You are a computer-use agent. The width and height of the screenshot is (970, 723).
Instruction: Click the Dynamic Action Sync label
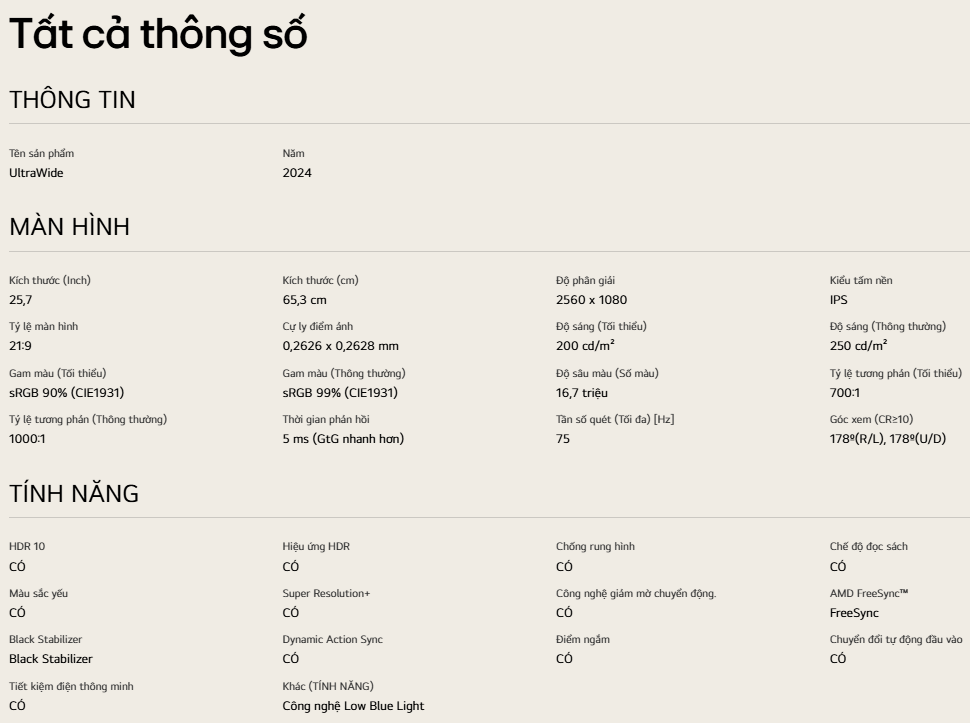tap(333, 639)
